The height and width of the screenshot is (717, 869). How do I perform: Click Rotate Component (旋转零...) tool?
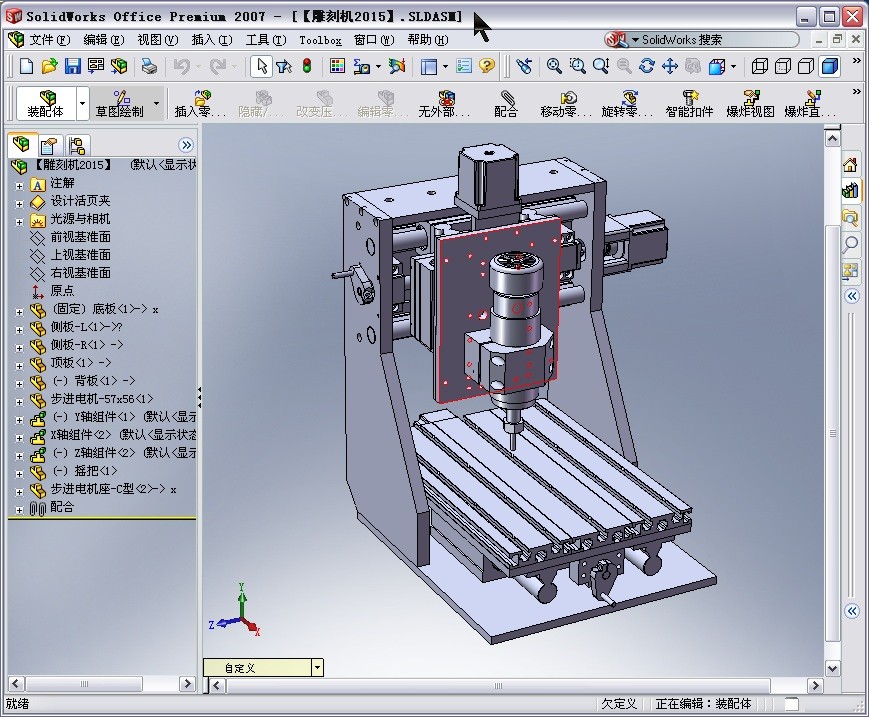coord(627,103)
